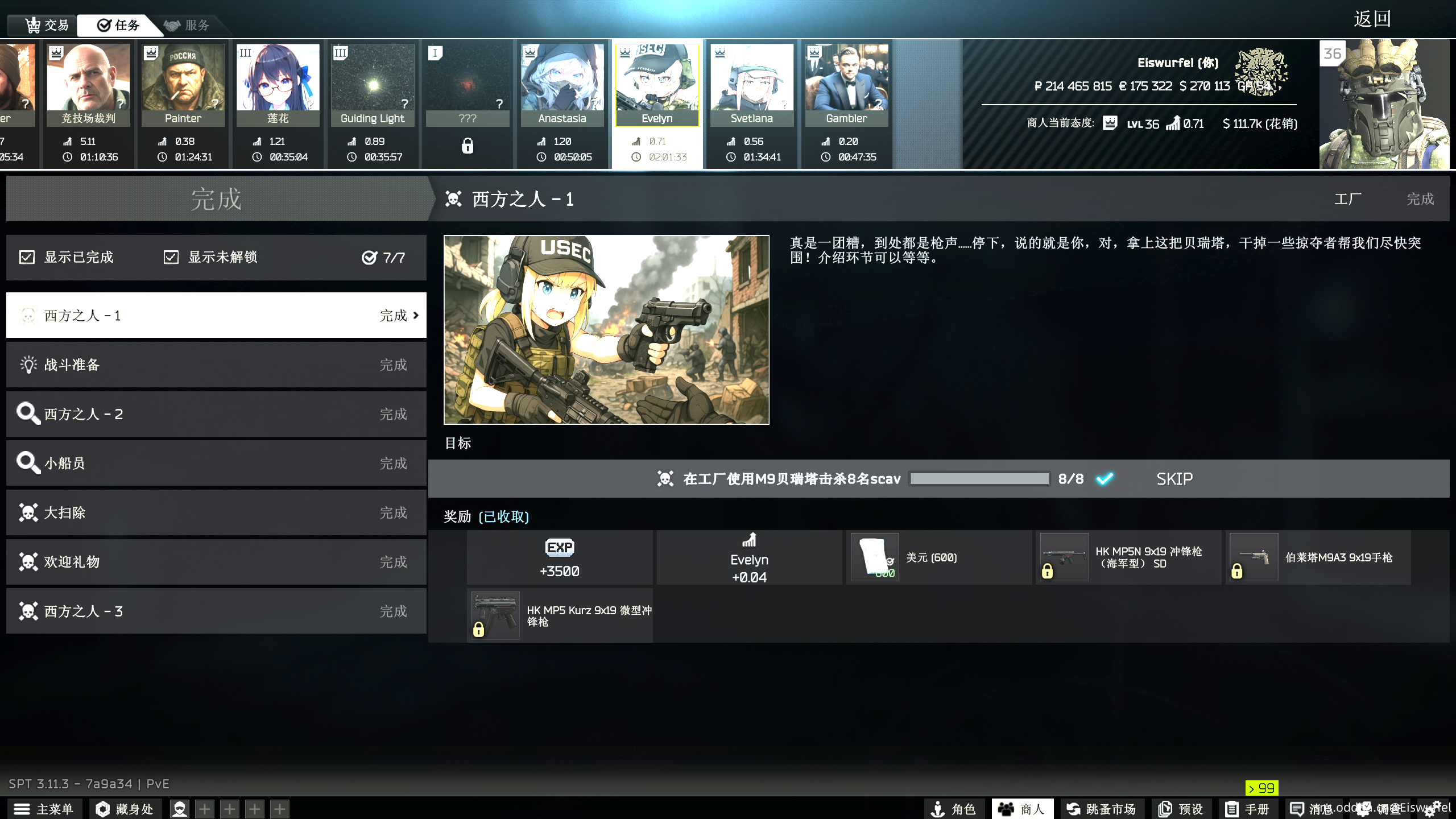This screenshot has width=1456, height=819.
Task: Click the 完成 quest list header
Action: coord(216,199)
